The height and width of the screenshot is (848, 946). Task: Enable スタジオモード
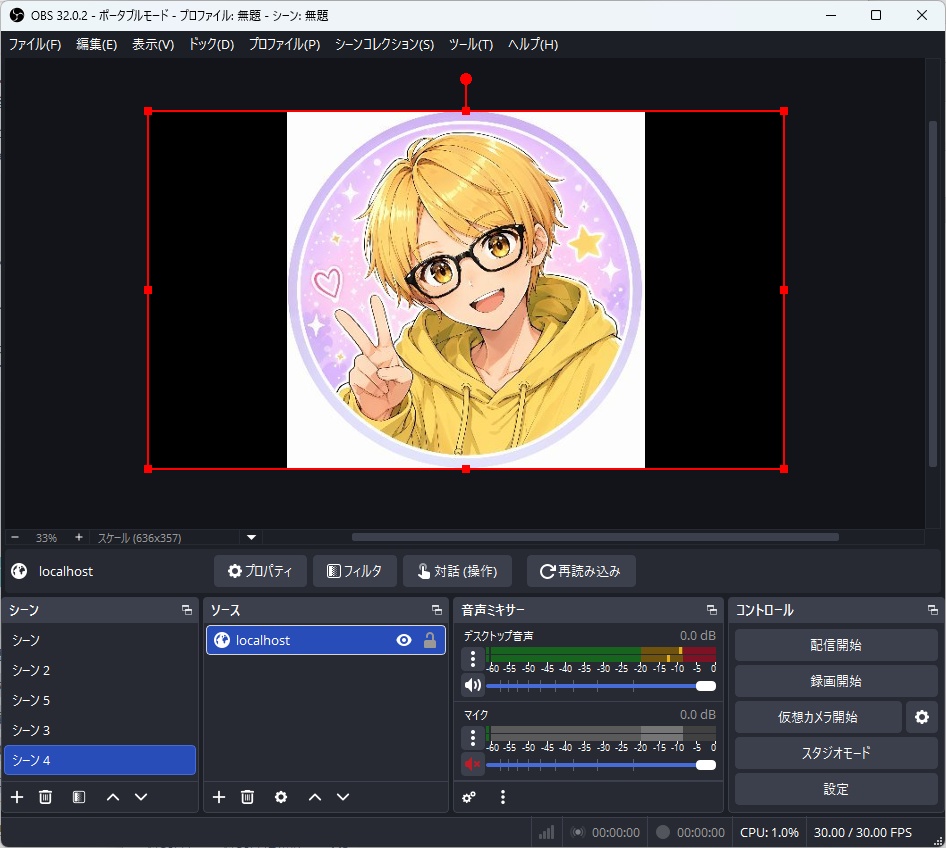click(x=836, y=753)
